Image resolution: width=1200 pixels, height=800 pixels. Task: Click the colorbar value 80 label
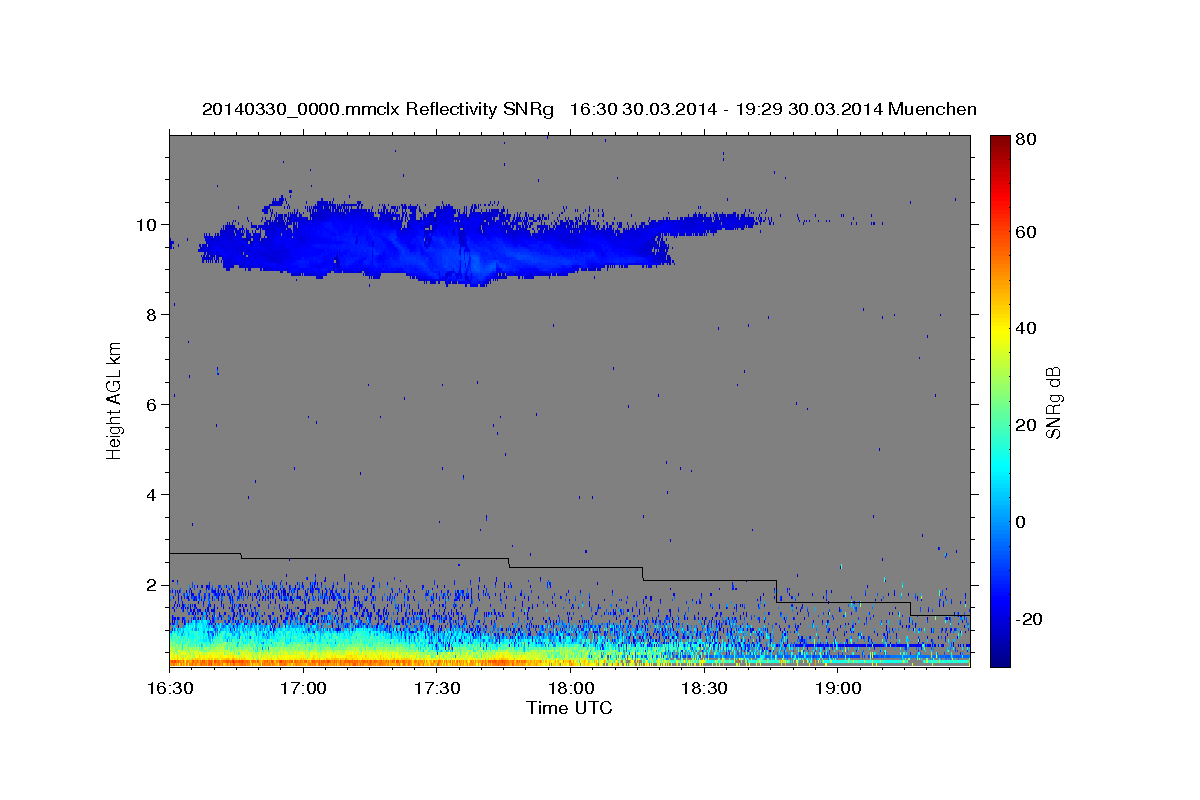(1025, 140)
